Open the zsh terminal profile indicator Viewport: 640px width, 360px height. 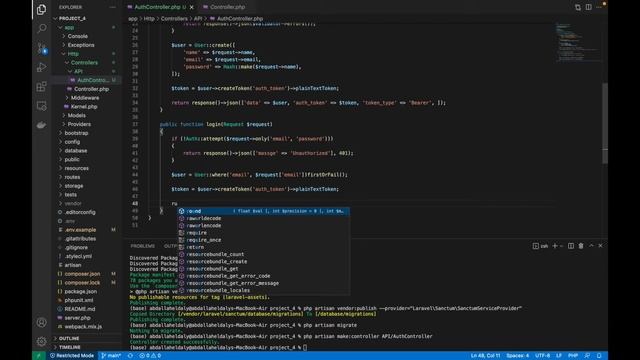pos(540,246)
